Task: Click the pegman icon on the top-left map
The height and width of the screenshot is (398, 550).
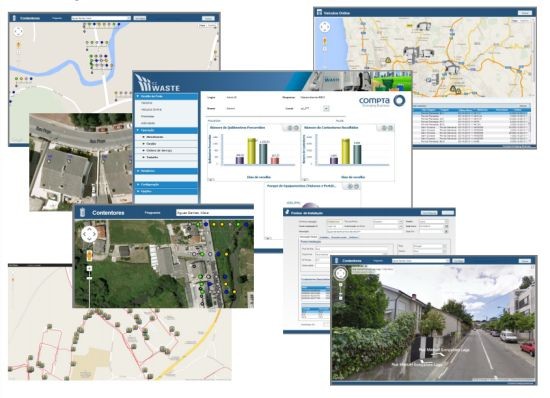Action: [x=18, y=45]
